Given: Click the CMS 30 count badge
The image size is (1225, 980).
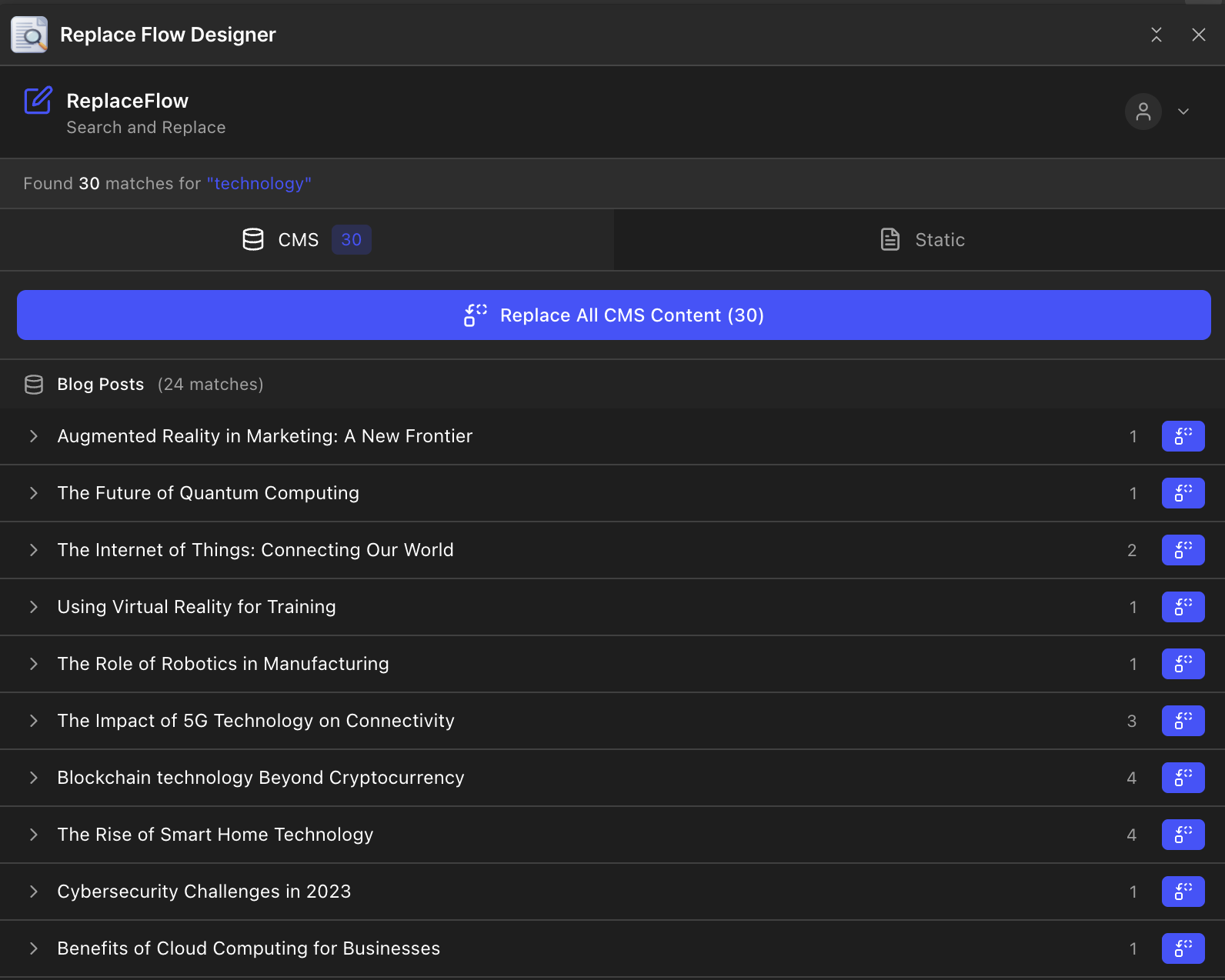Looking at the screenshot, I should tap(352, 240).
